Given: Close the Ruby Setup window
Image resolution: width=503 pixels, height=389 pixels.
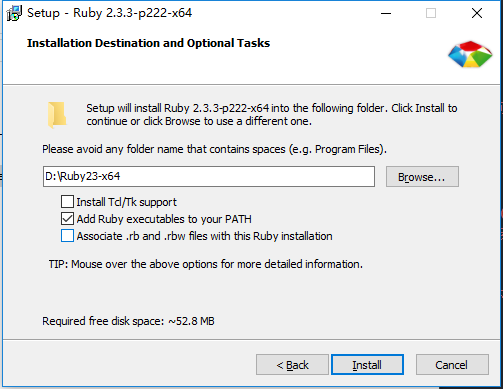Looking at the screenshot, I should (477, 13).
